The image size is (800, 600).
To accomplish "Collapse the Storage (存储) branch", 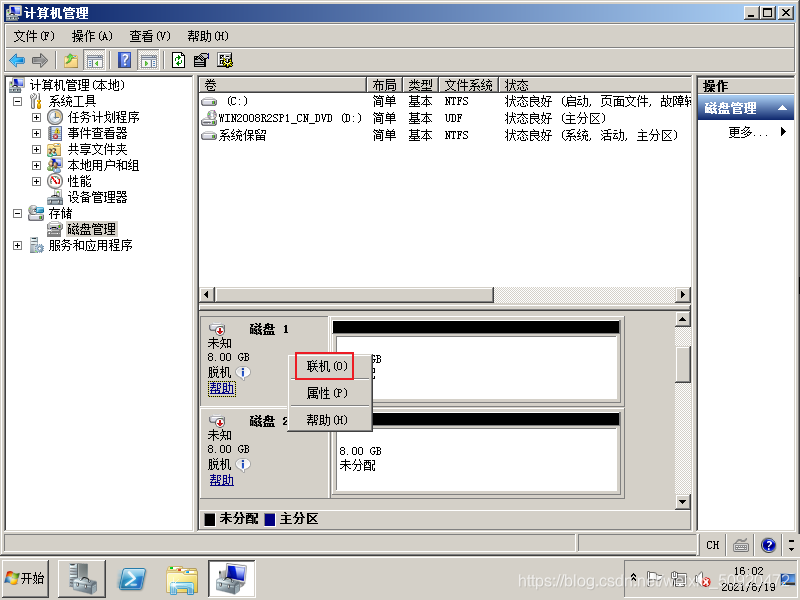I will tap(17, 213).
